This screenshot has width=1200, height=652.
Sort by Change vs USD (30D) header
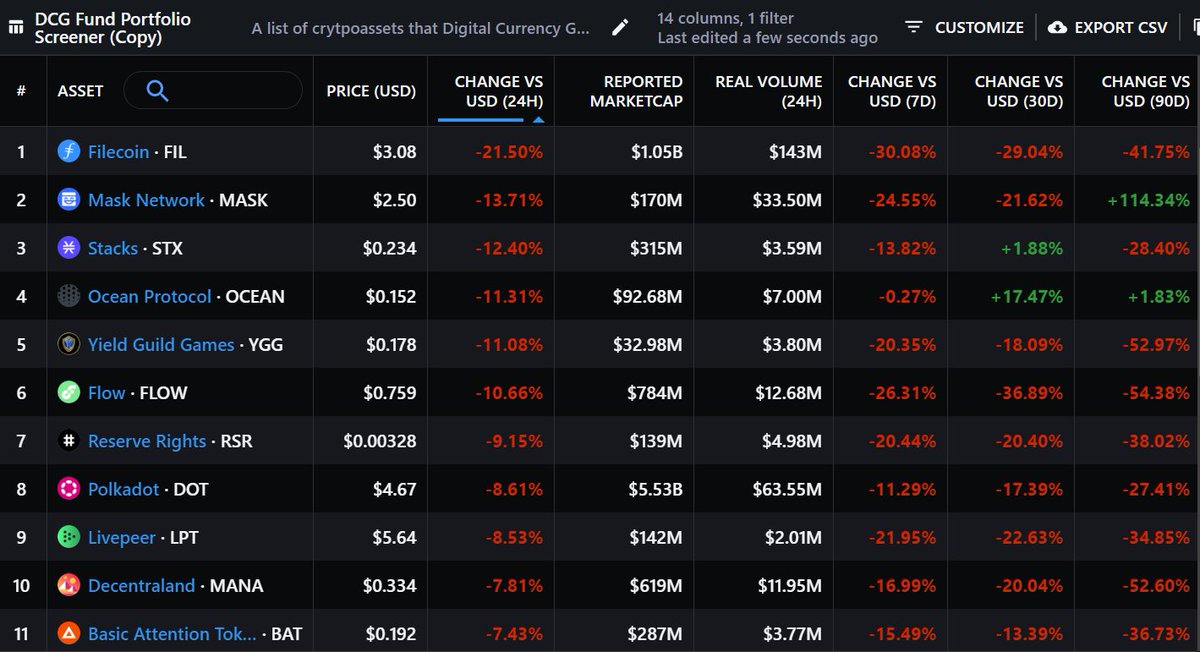coord(1018,90)
